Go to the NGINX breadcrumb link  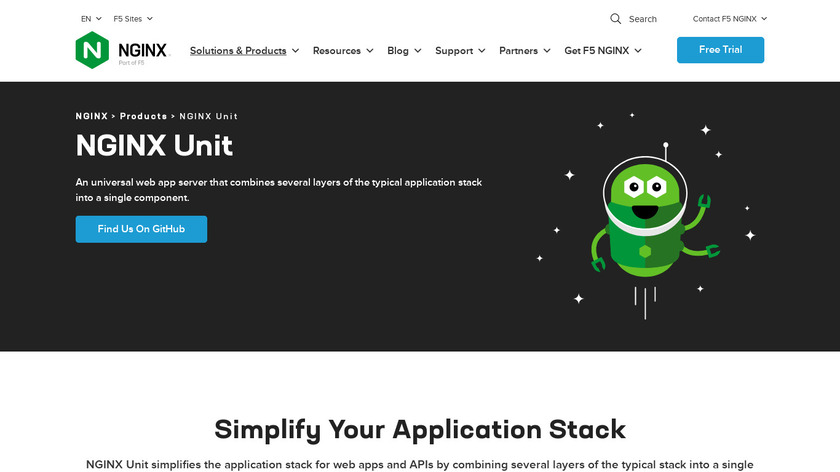[92, 116]
